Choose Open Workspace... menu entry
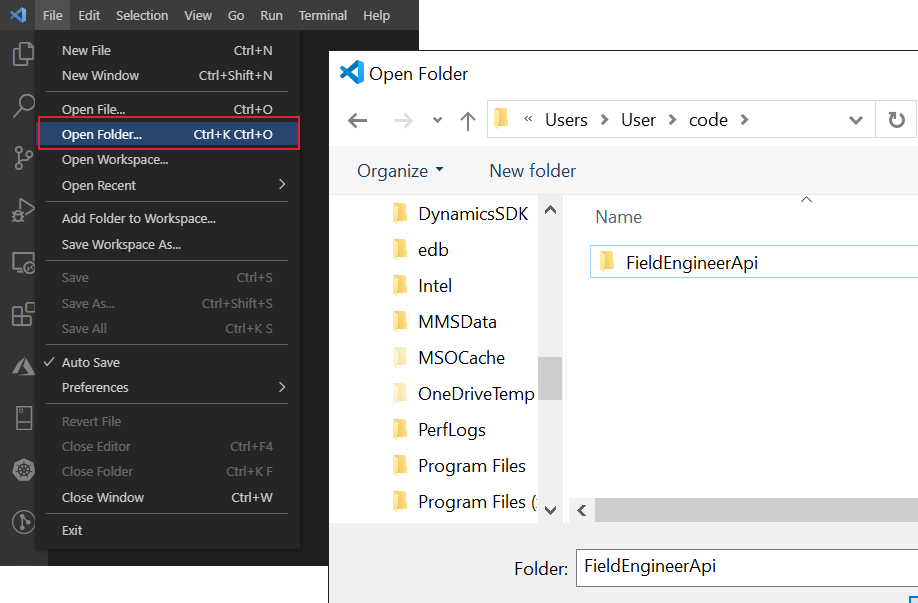918x603 pixels. [167, 159]
